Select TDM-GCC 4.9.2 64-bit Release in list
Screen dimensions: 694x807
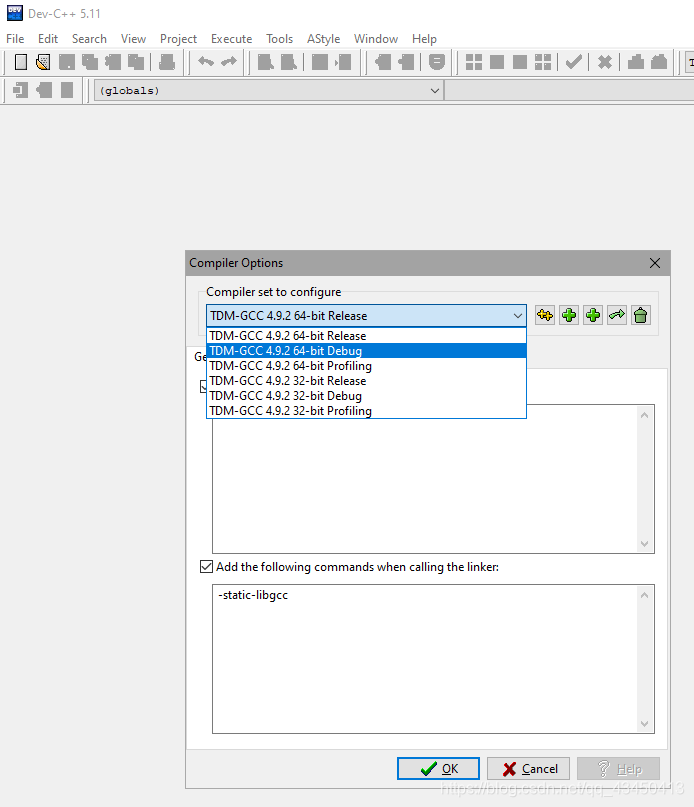point(366,336)
